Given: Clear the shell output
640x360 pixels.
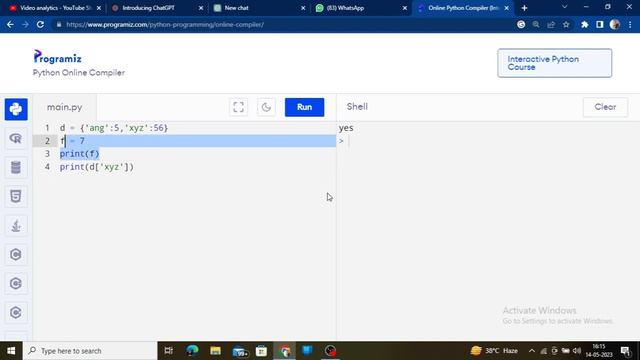Looking at the screenshot, I should [x=605, y=107].
